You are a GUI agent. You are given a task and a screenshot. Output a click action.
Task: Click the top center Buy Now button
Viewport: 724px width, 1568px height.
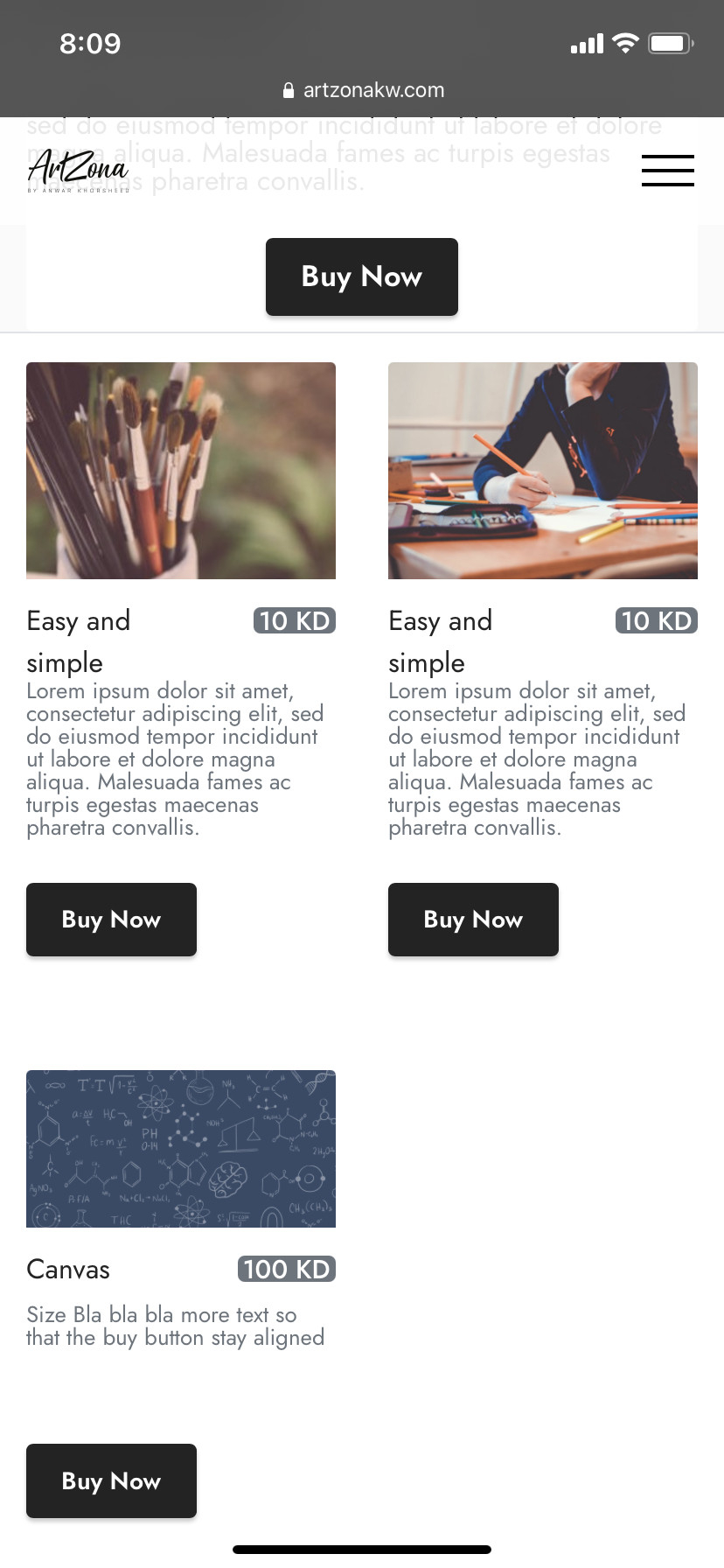(x=362, y=276)
